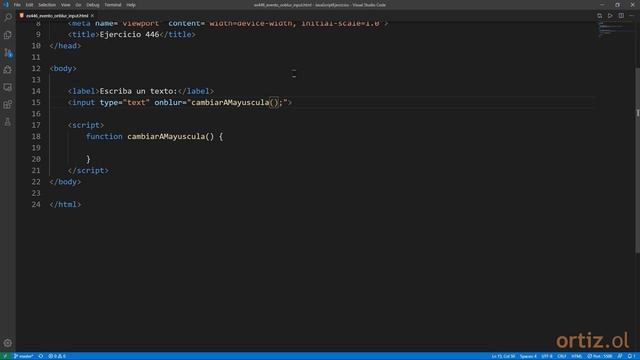Open the Debug menu
Screen dimensions: 640x360
[x=93, y=5]
